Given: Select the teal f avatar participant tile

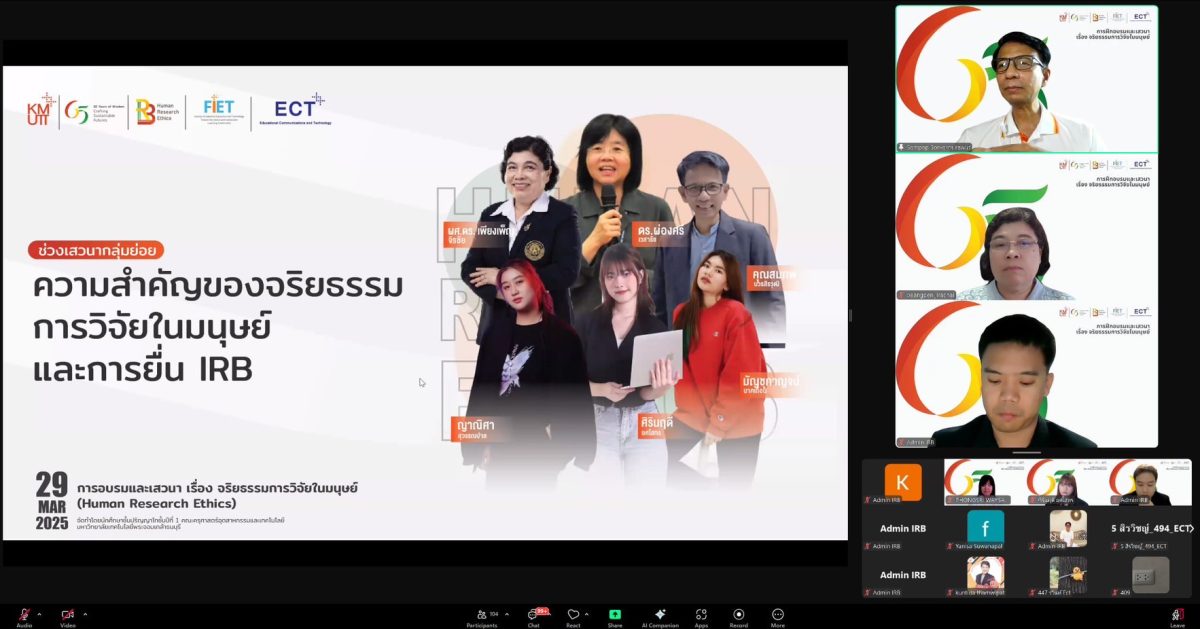Looking at the screenshot, I should click(x=985, y=528).
